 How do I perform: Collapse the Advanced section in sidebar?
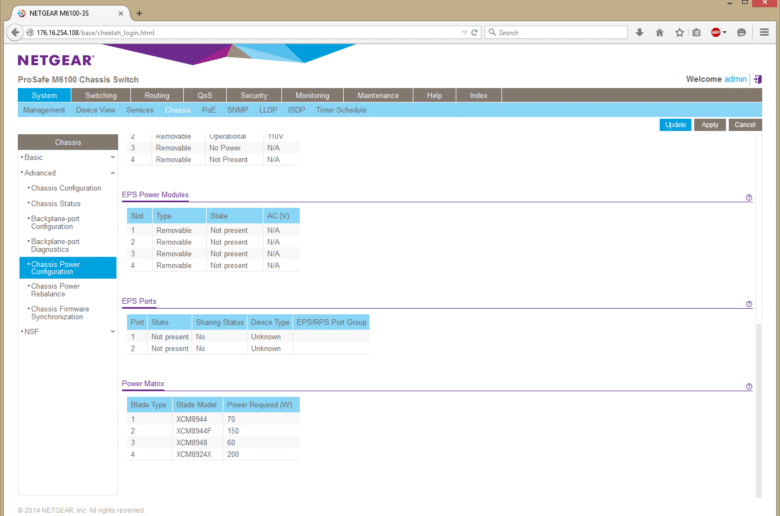pyautogui.click(x=112, y=173)
